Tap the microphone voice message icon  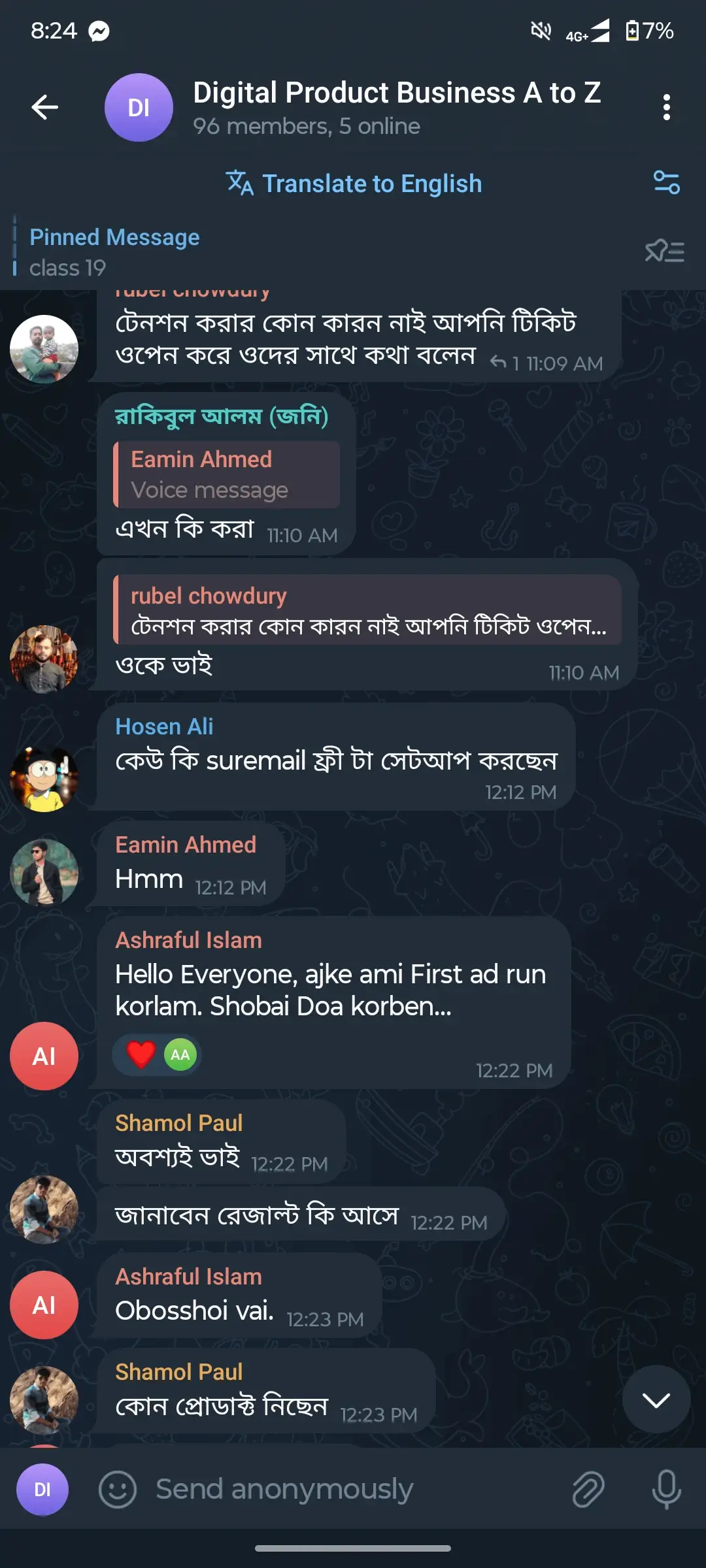(666, 1490)
